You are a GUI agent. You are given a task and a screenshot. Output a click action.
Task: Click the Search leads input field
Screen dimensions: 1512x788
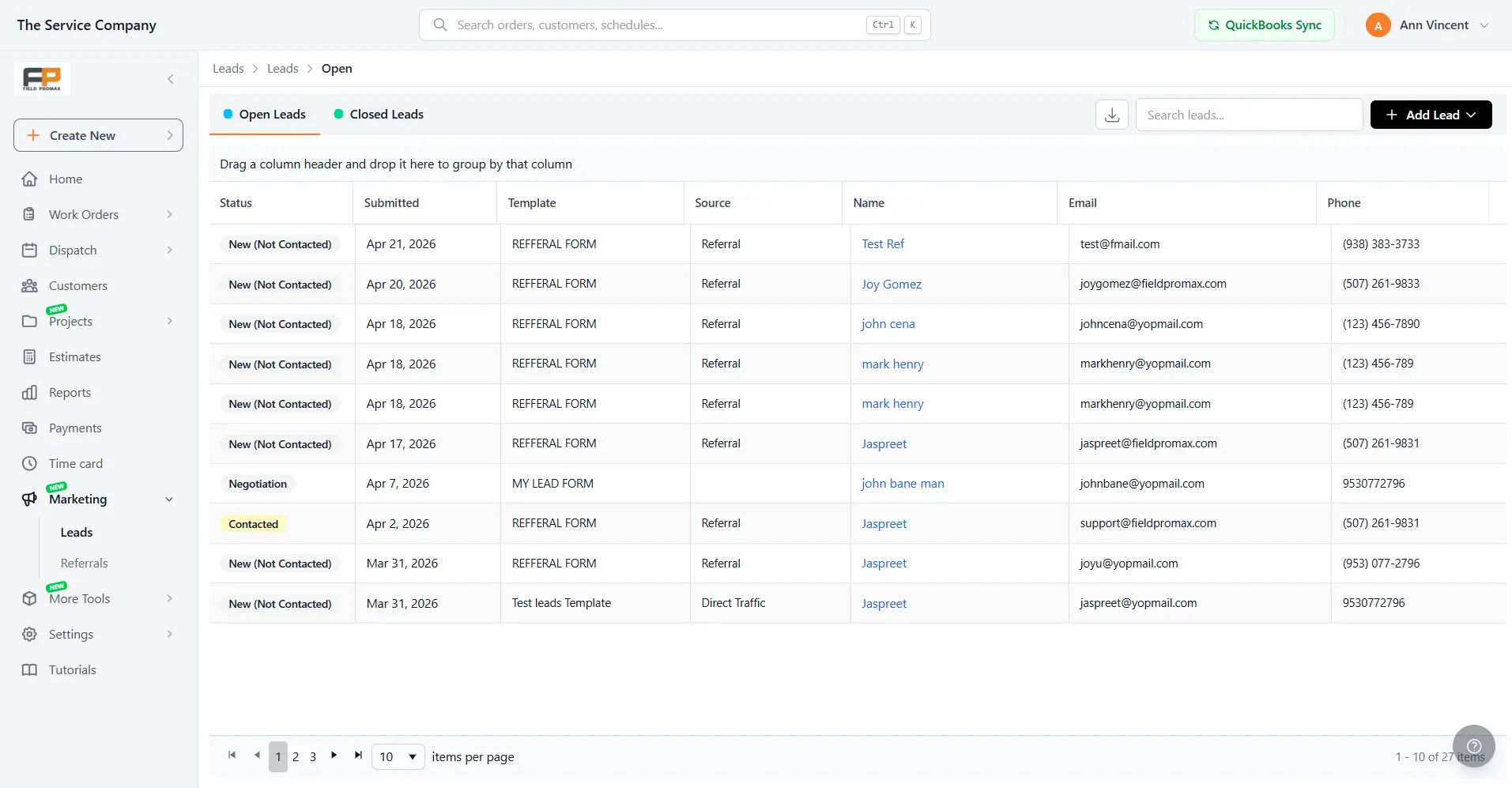(x=1249, y=115)
